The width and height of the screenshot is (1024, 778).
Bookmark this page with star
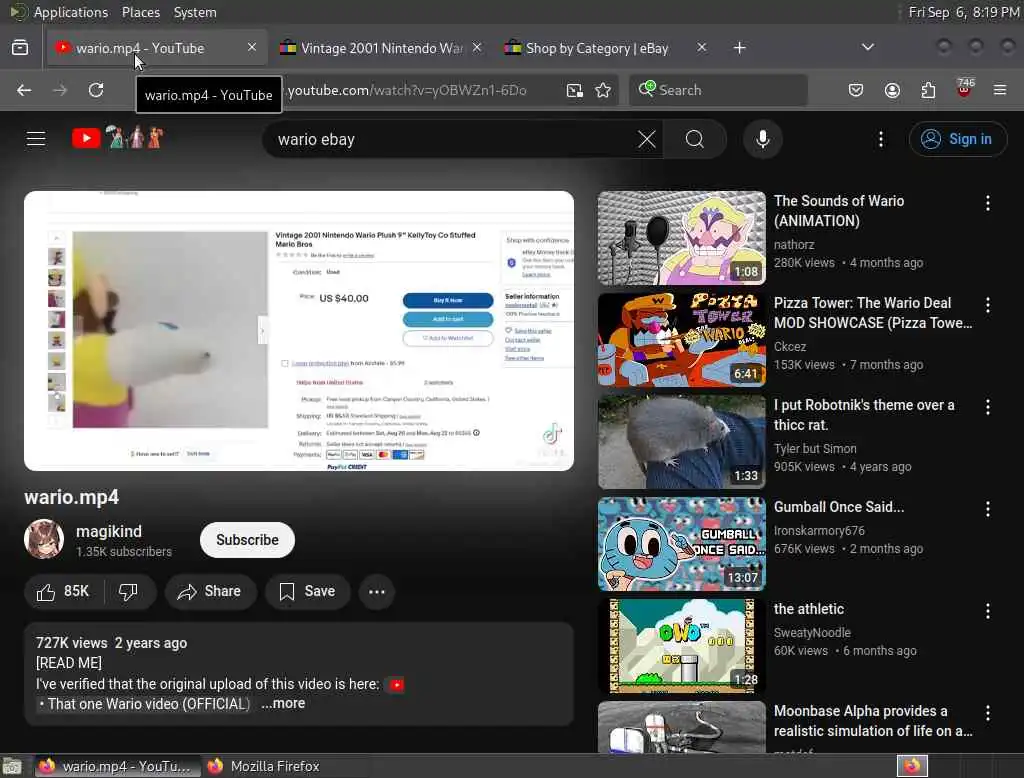point(603,90)
